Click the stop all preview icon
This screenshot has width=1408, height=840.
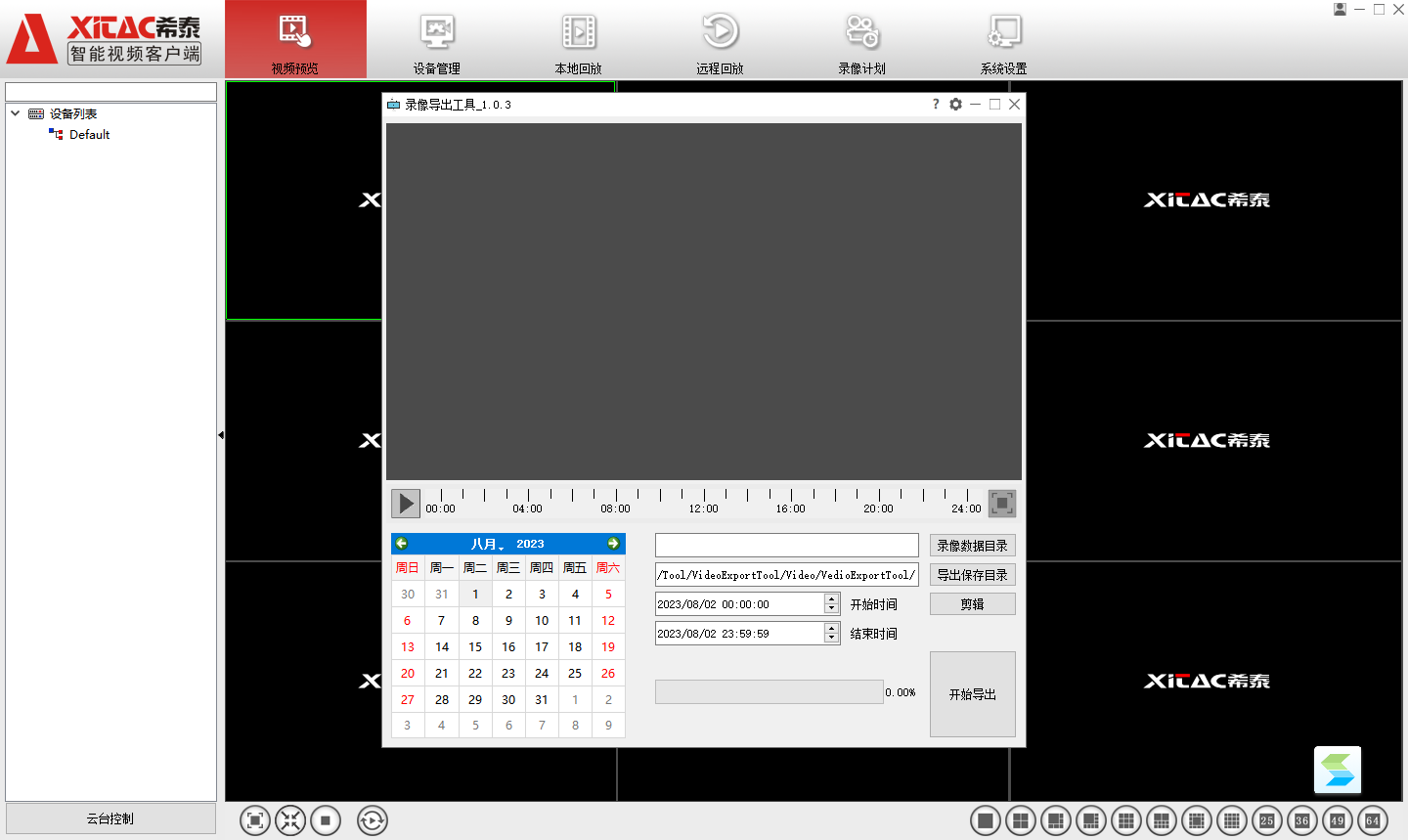[326, 820]
